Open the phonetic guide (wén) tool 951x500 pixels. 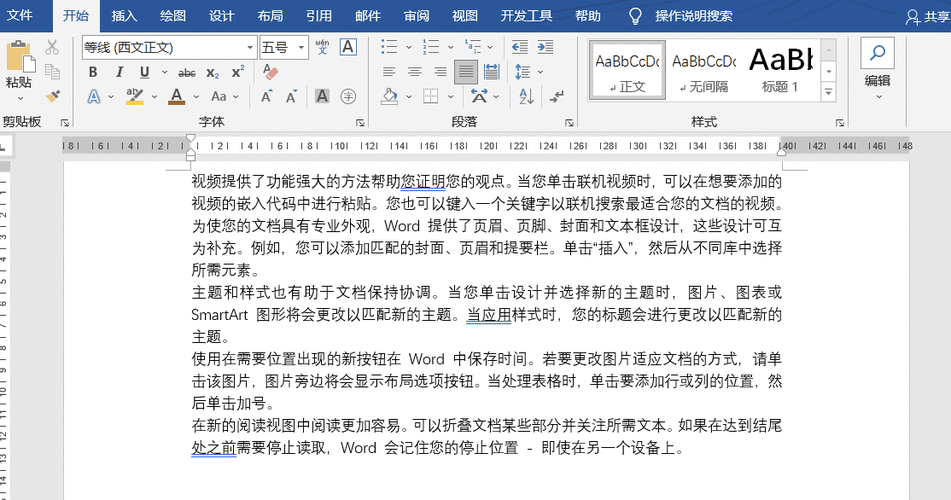pos(322,47)
